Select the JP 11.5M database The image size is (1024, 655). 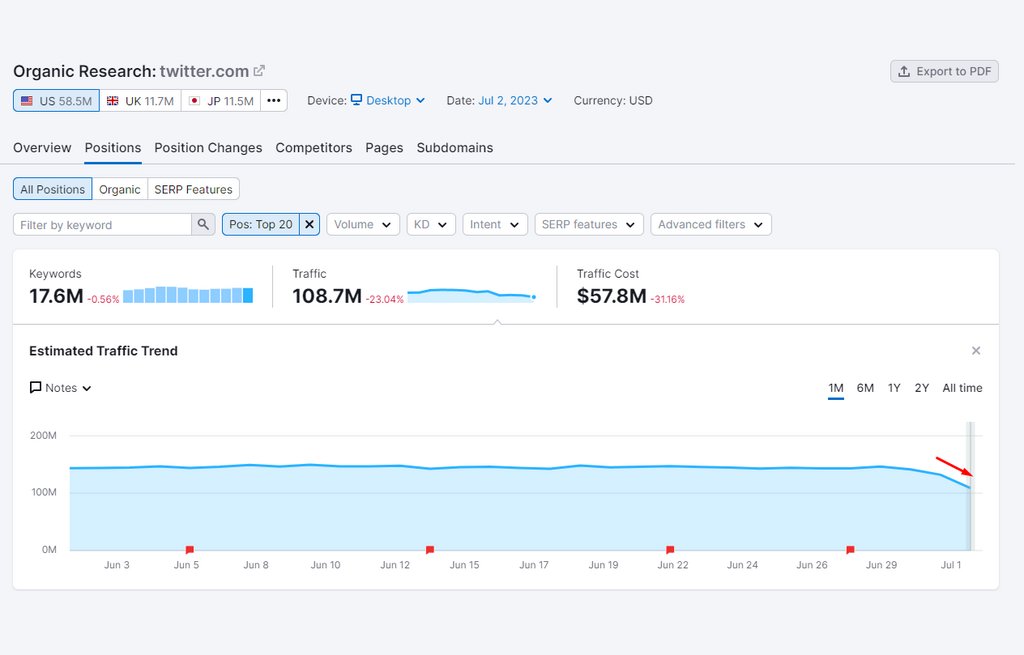pos(221,101)
